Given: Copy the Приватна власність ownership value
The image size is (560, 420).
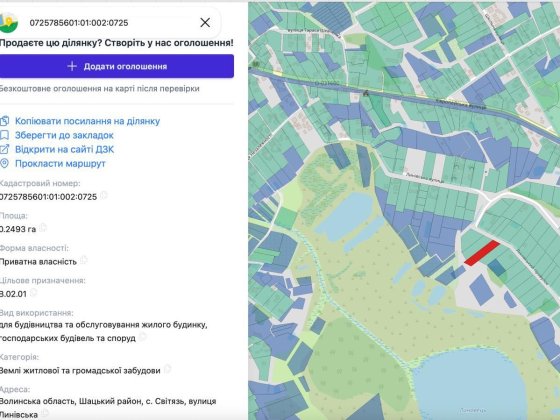Looking at the screenshot, I should tap(83, 260).
